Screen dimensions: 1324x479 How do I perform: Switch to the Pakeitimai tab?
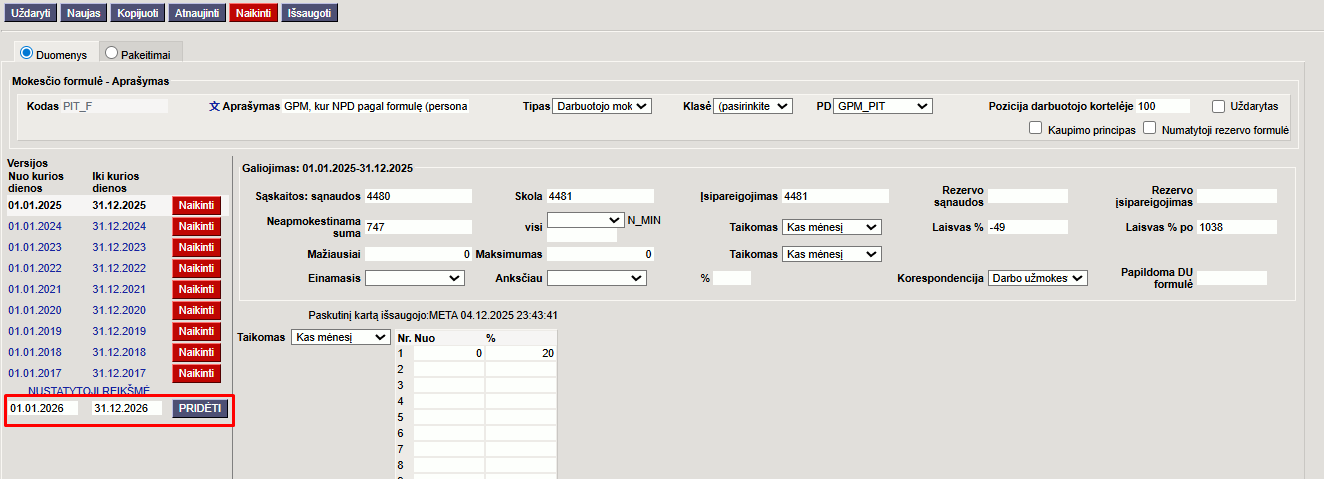(x=111, y=52)
